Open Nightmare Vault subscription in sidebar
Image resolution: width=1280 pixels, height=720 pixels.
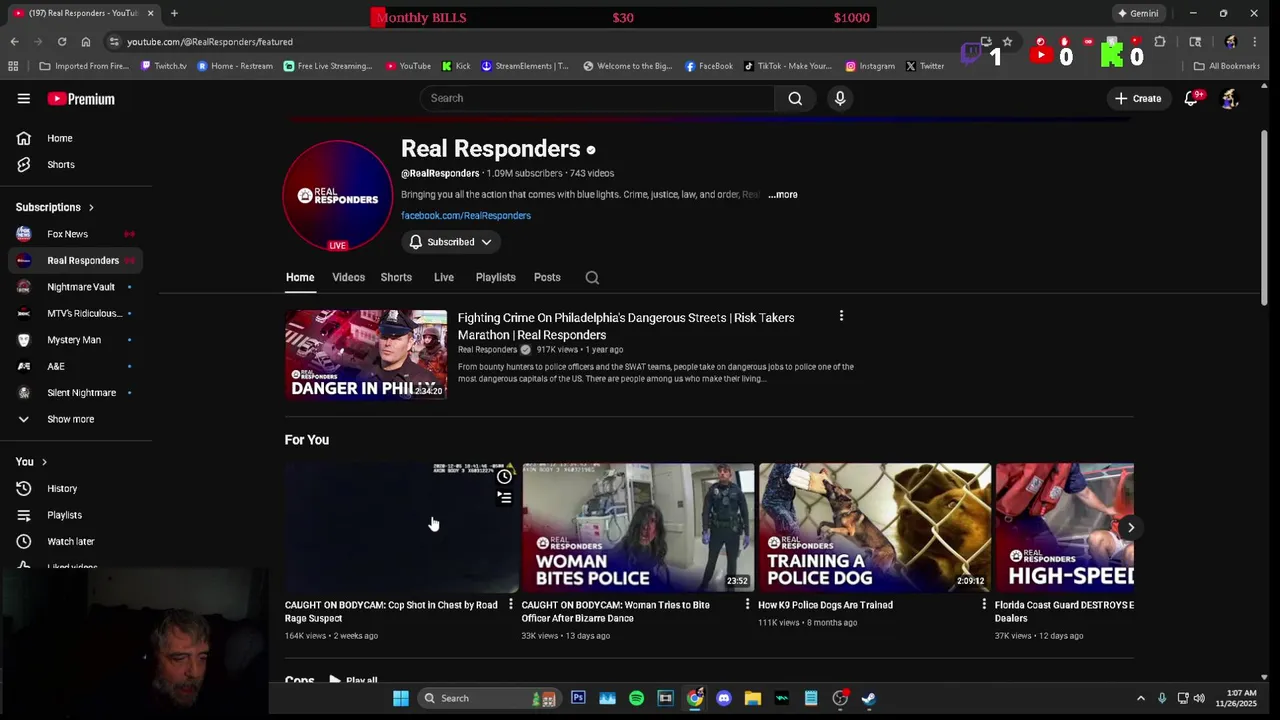tap(76, 287)
